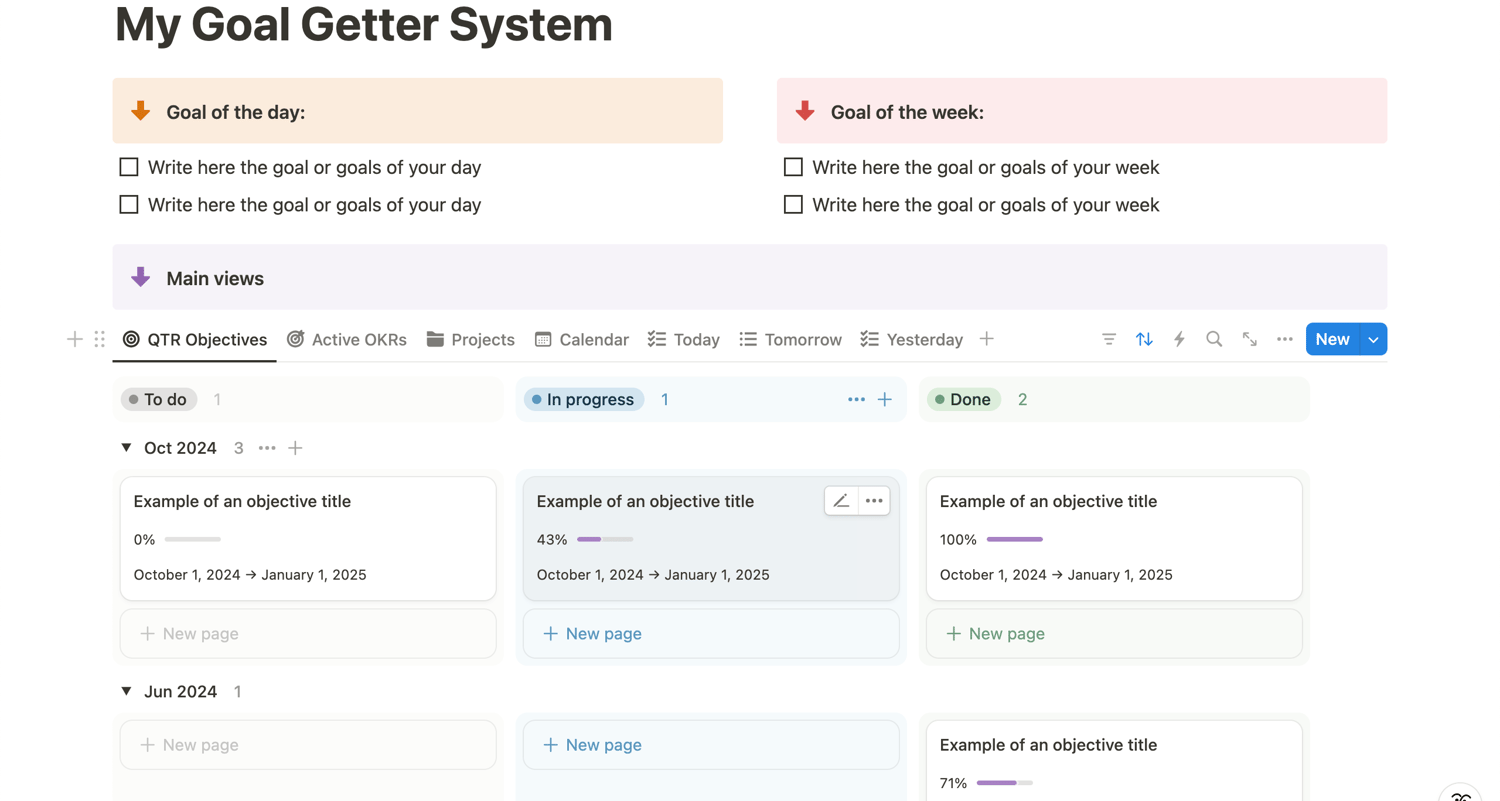
Task: Open the database three-dots menu near New
Action: [x=1285, y=339]
